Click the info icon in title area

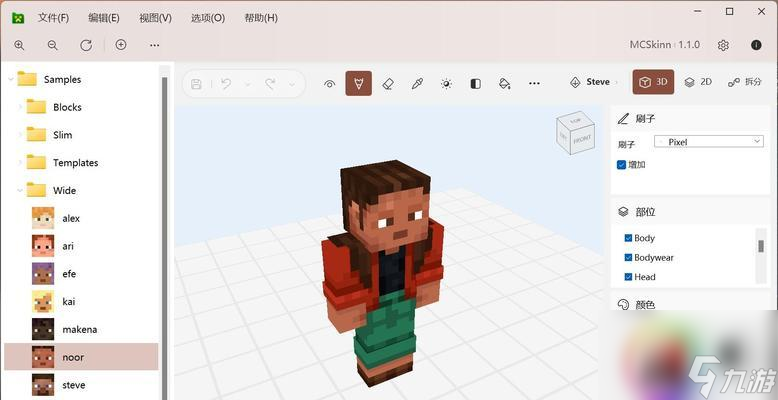click(x=756, y=45)
